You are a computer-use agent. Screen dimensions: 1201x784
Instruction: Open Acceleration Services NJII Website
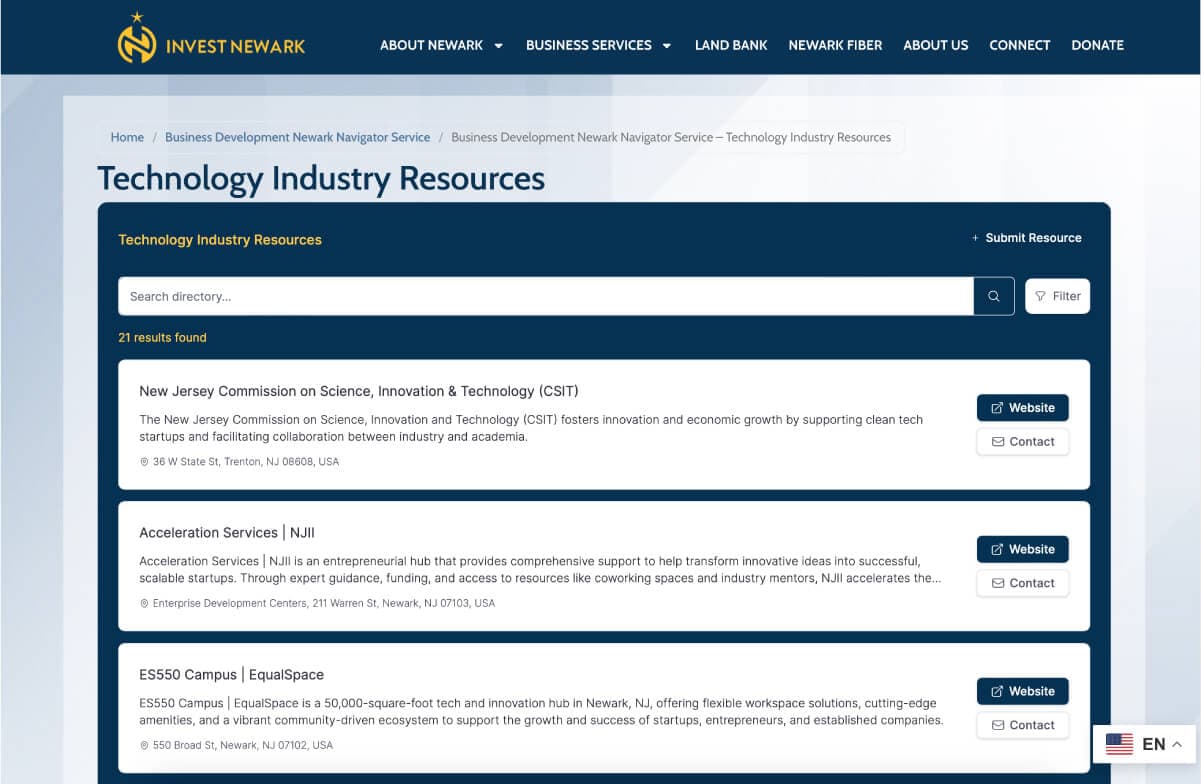click(x=1022, y=549)
